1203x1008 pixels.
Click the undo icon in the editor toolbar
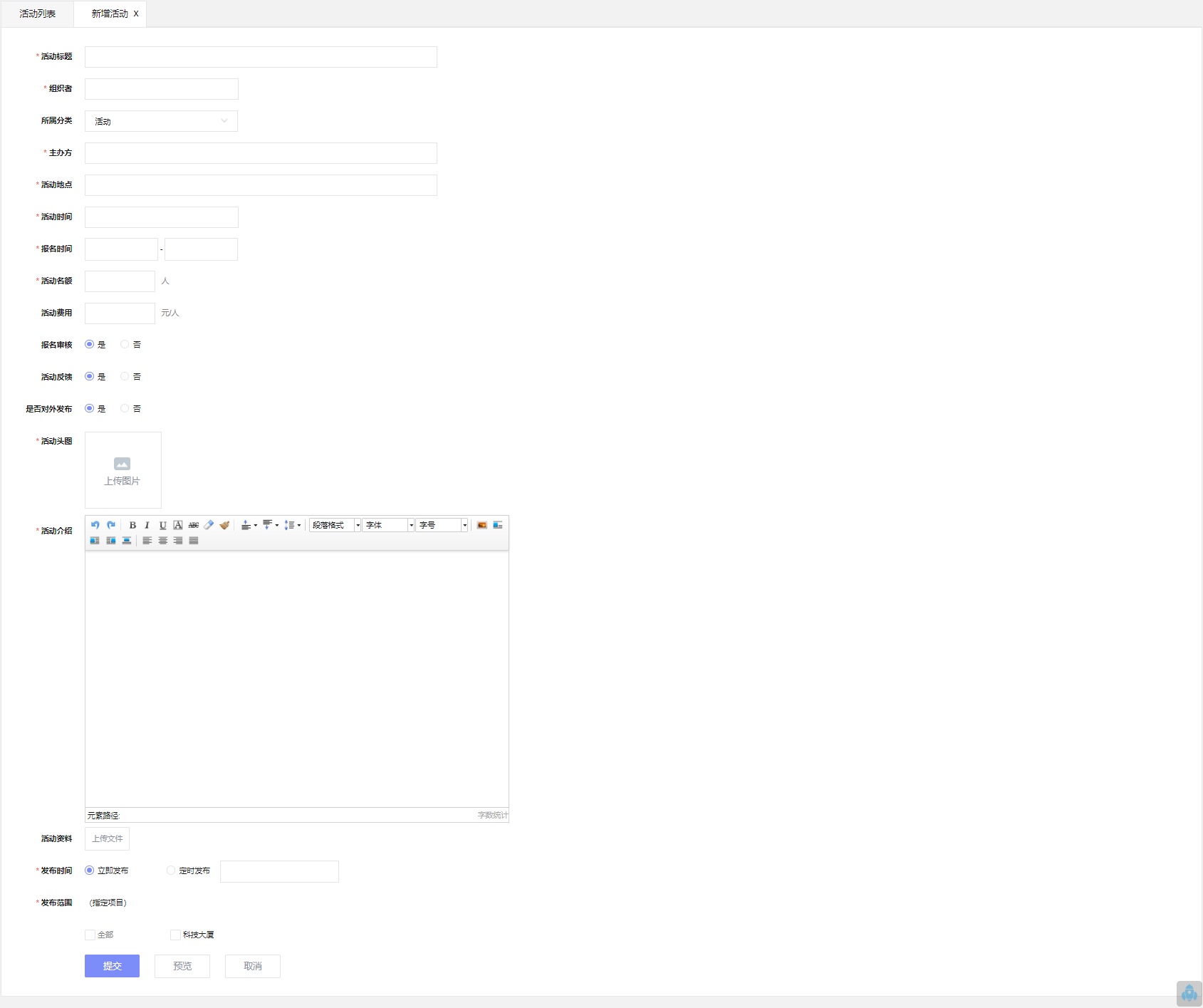[x=95, y=525]
